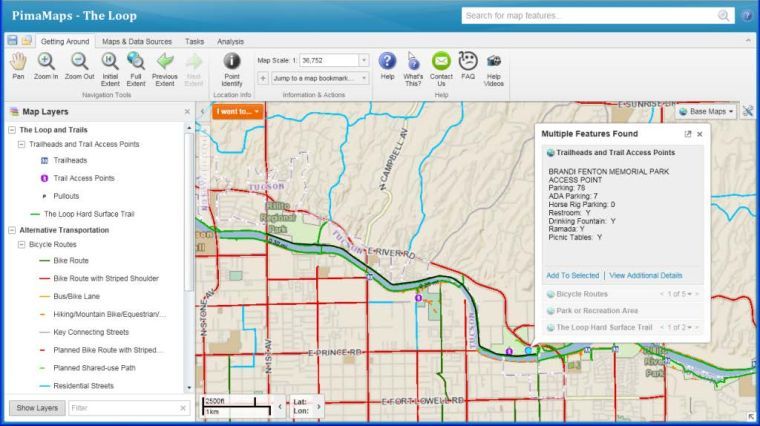Open Help Videos camera icon
760x426 pixels.
493,65
